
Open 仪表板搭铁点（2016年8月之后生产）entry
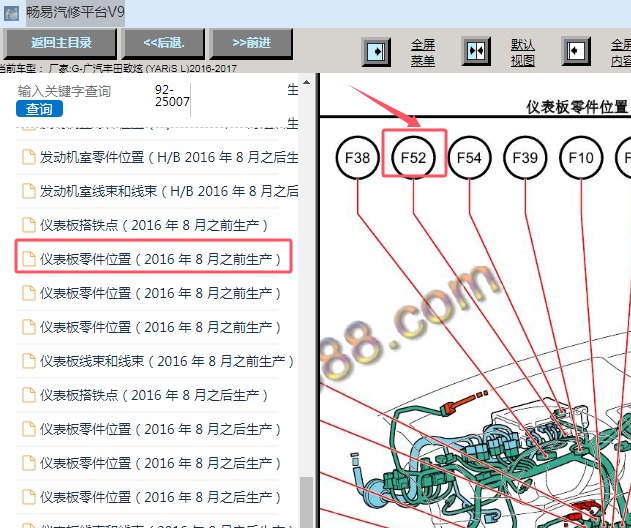point(154,395)
